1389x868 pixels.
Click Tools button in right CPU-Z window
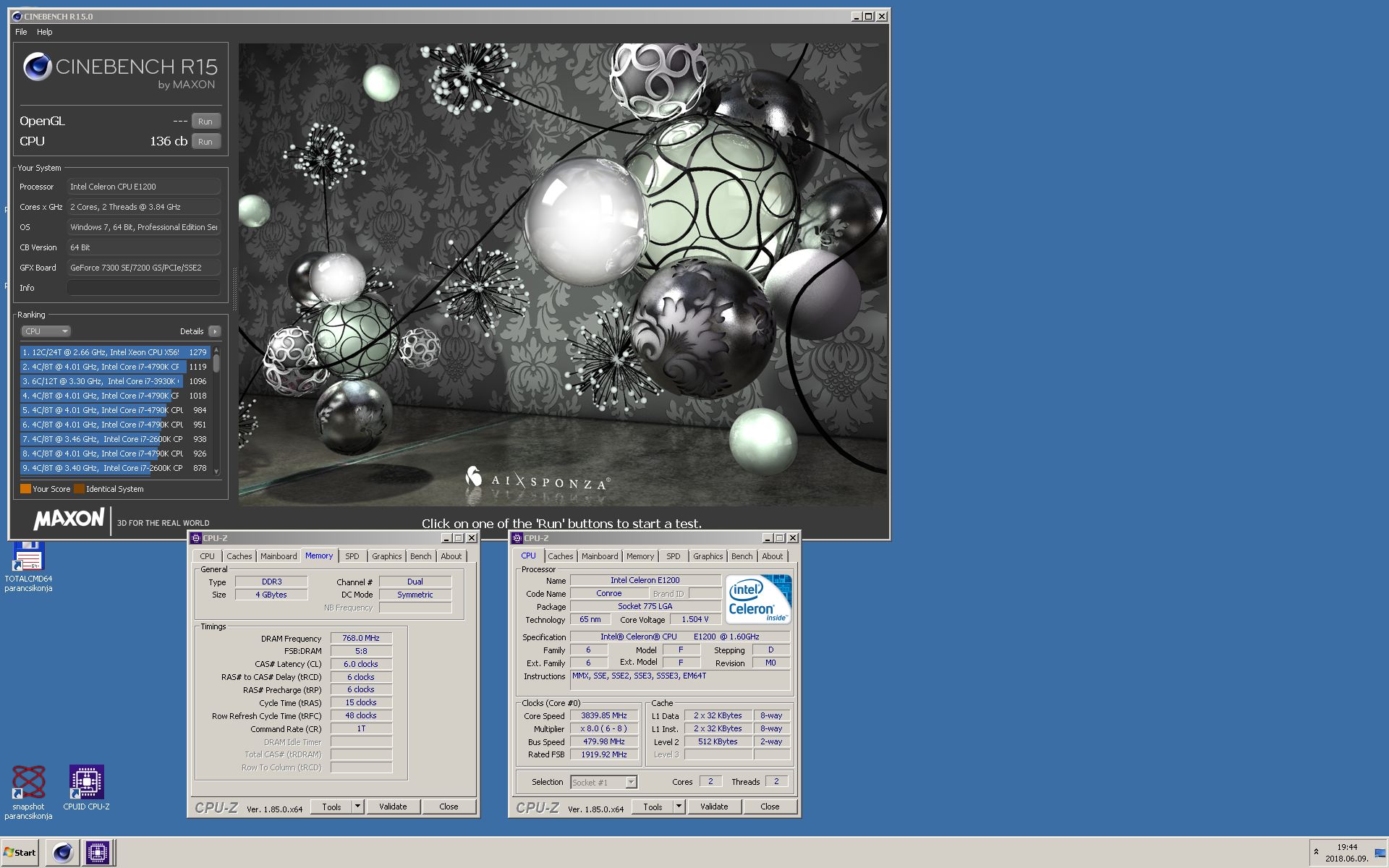click(x=653, y=807)
